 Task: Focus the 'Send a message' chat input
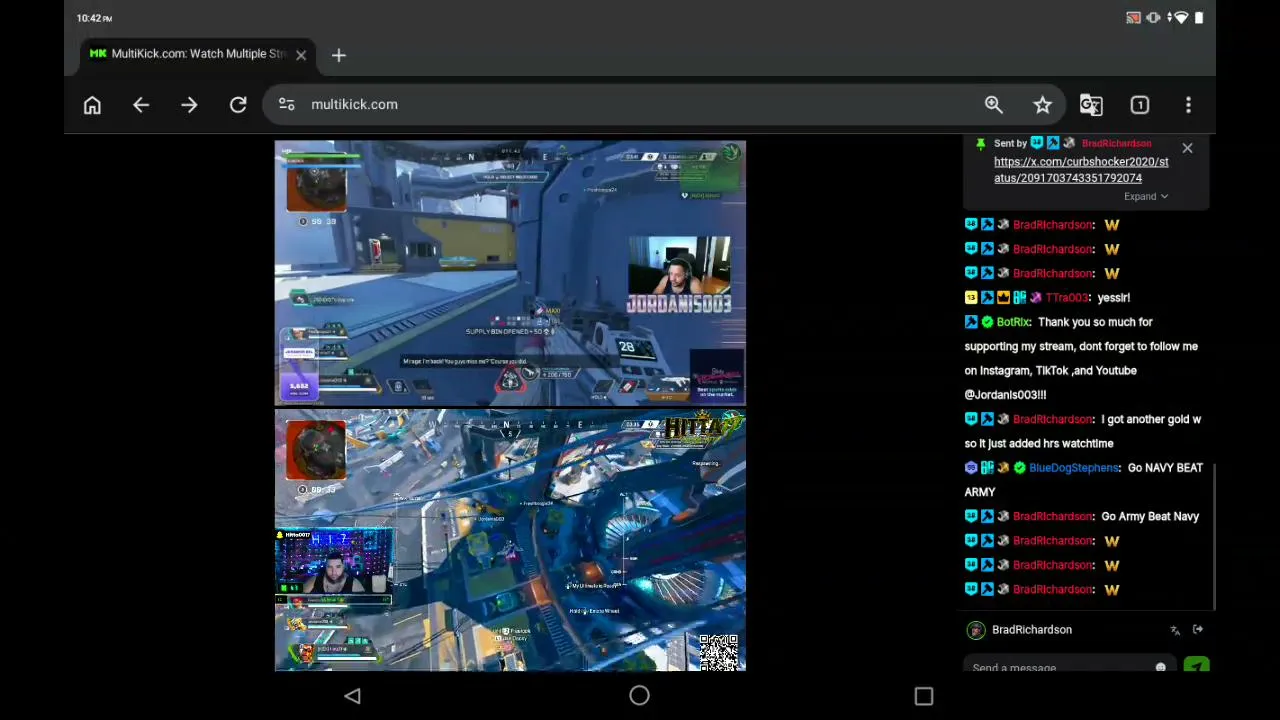point(1068,666)
